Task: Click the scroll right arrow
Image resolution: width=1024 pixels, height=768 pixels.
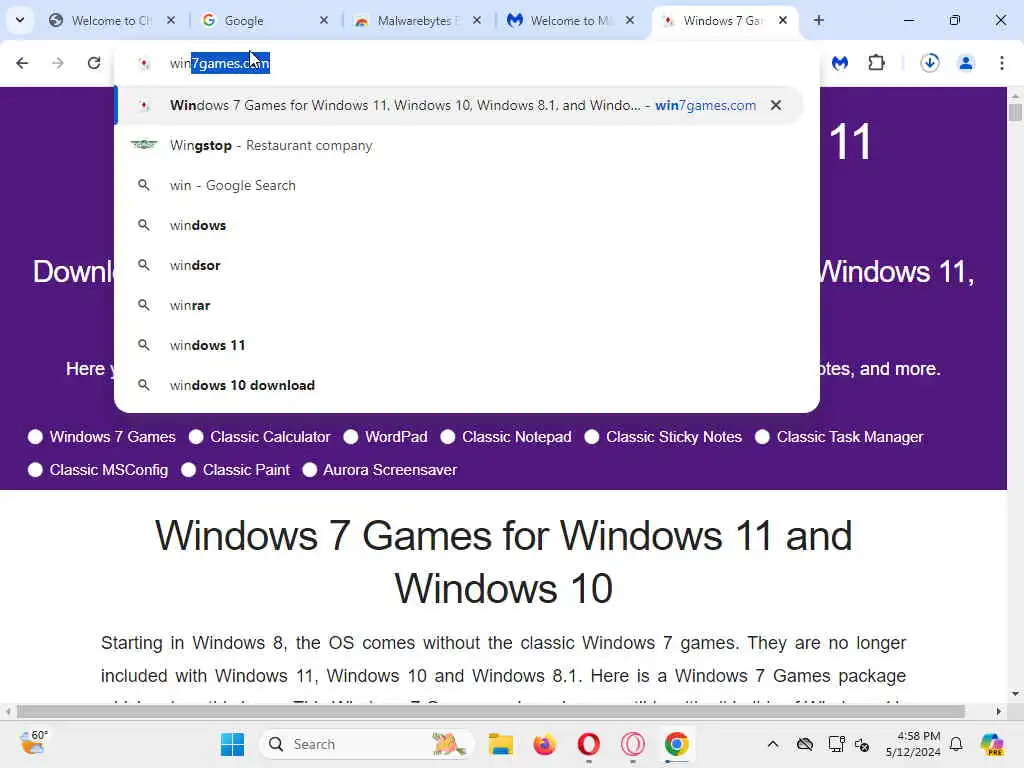Action: pos(999,711)
